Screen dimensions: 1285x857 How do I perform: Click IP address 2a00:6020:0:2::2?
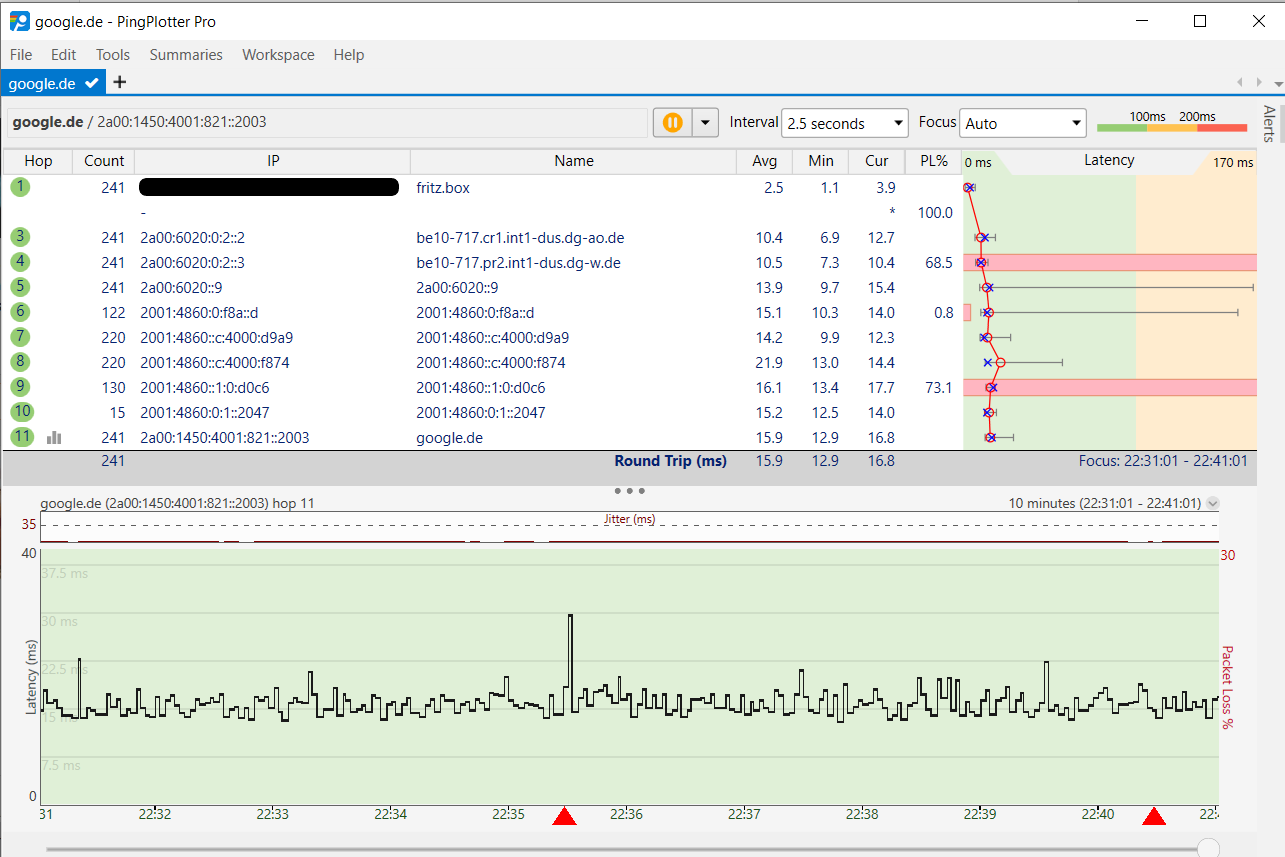point(192,237)
